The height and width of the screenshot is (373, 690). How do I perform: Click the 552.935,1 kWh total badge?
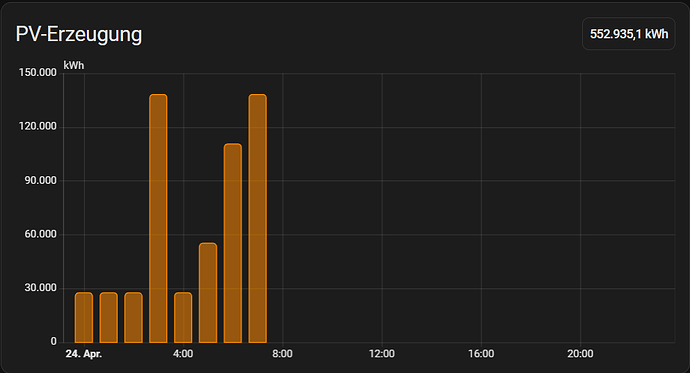coord(628,34)
